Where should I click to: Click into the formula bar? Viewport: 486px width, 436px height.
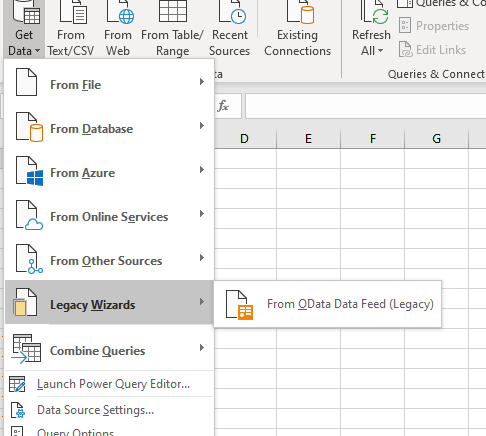366,106
